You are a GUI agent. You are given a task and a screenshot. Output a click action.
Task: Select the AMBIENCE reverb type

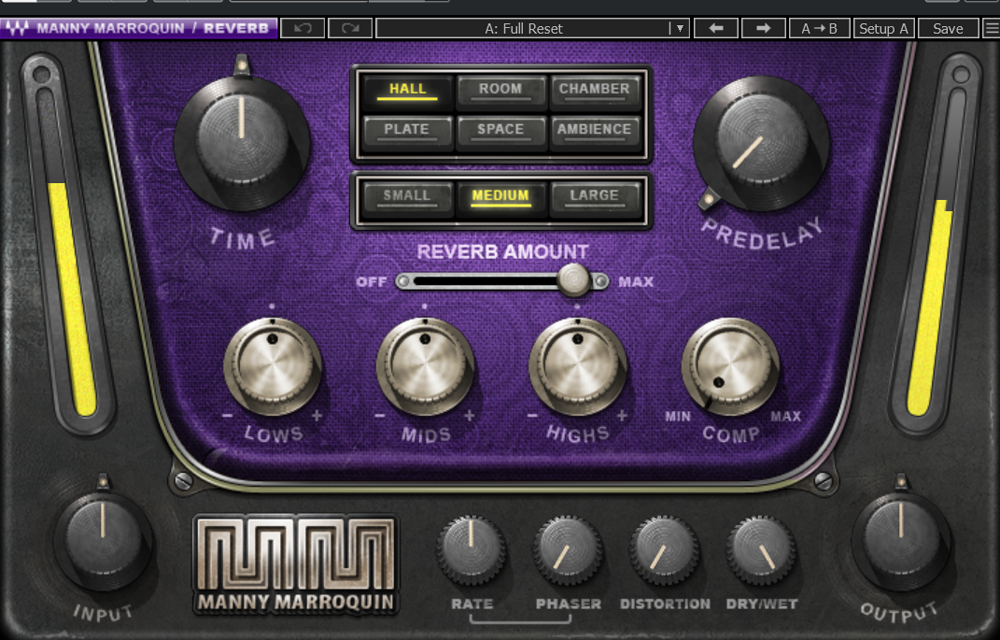tap(594, 131)
